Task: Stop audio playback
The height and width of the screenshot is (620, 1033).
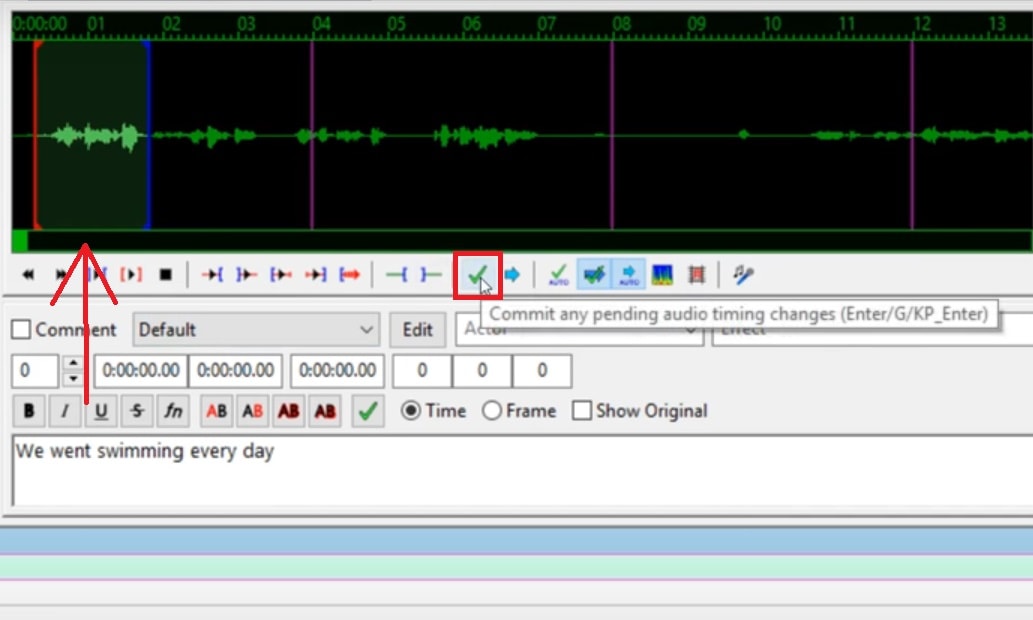Action: pyautogui.click(x=165, y=274)
